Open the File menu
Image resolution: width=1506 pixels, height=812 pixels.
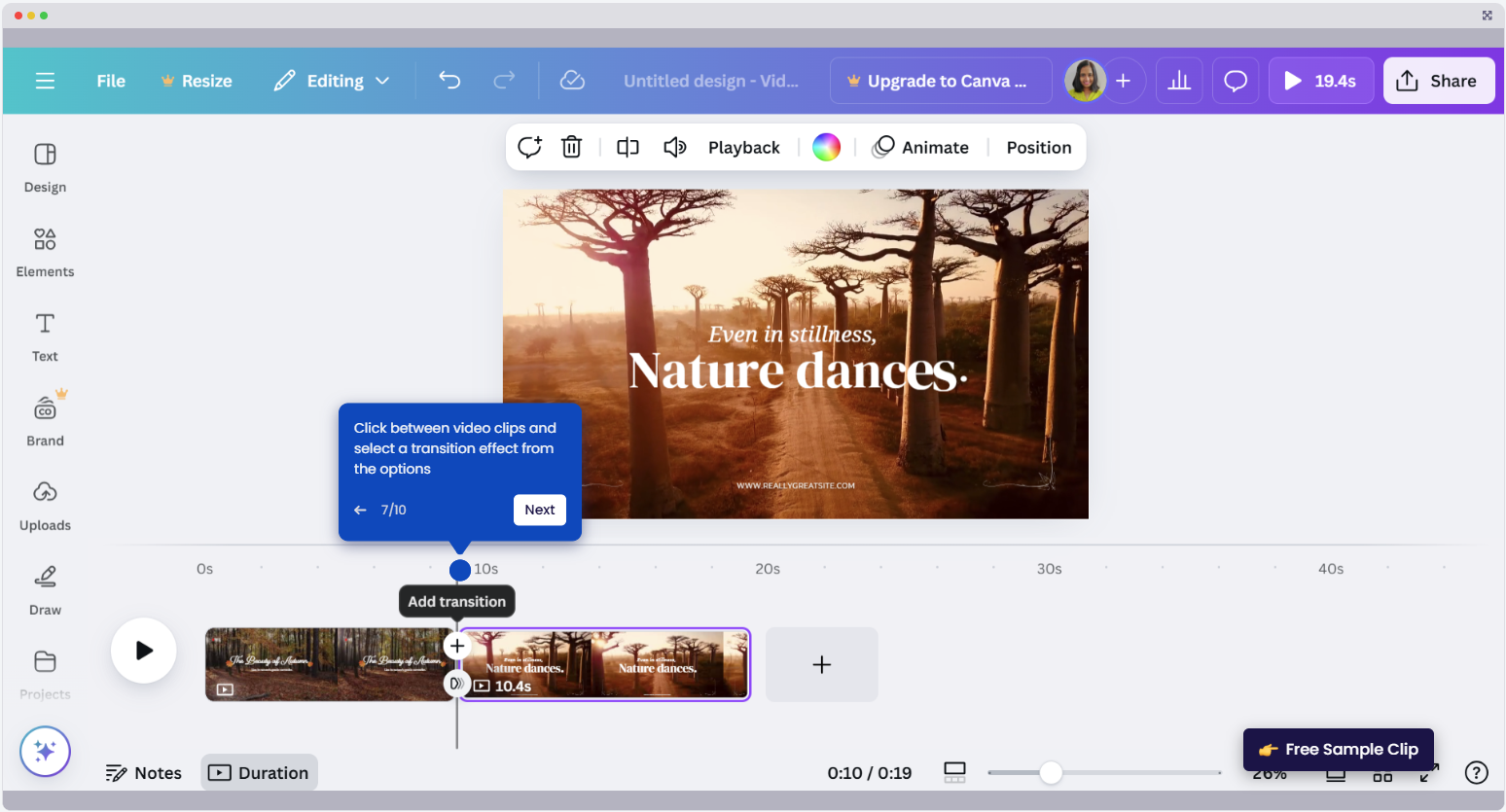pos(110,81)
